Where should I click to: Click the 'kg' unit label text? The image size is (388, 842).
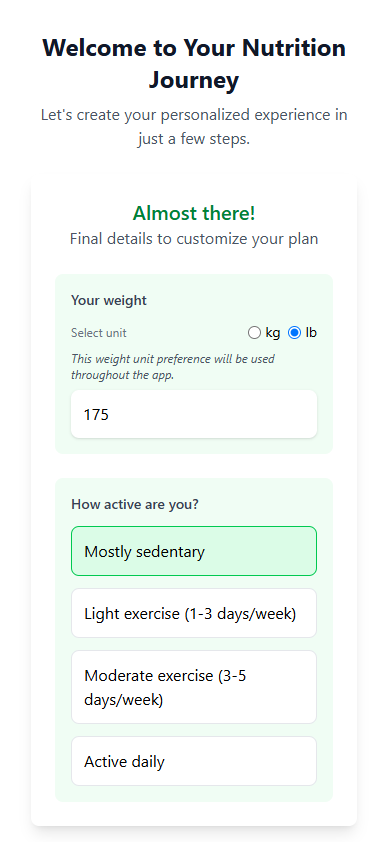(x=273, y=333)
